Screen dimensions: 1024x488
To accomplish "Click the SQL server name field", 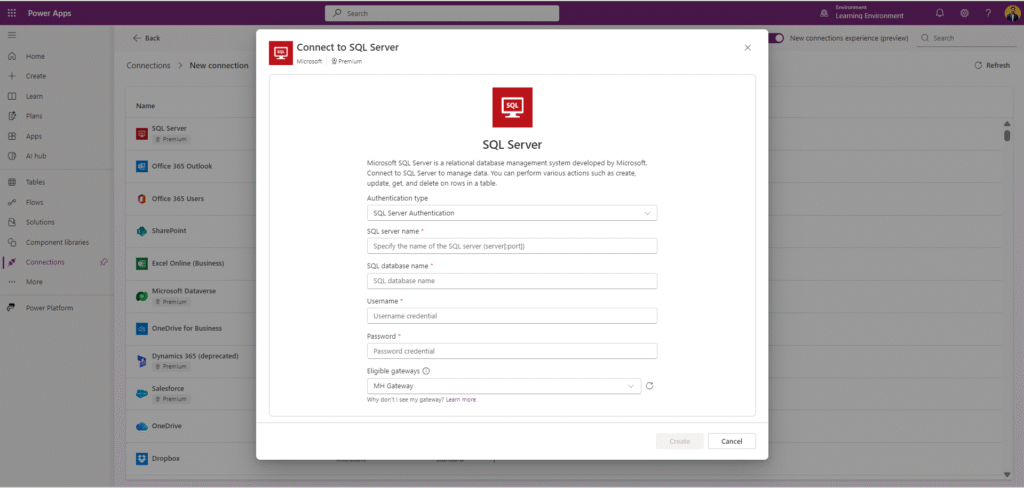I will click(x=512, y=246).
